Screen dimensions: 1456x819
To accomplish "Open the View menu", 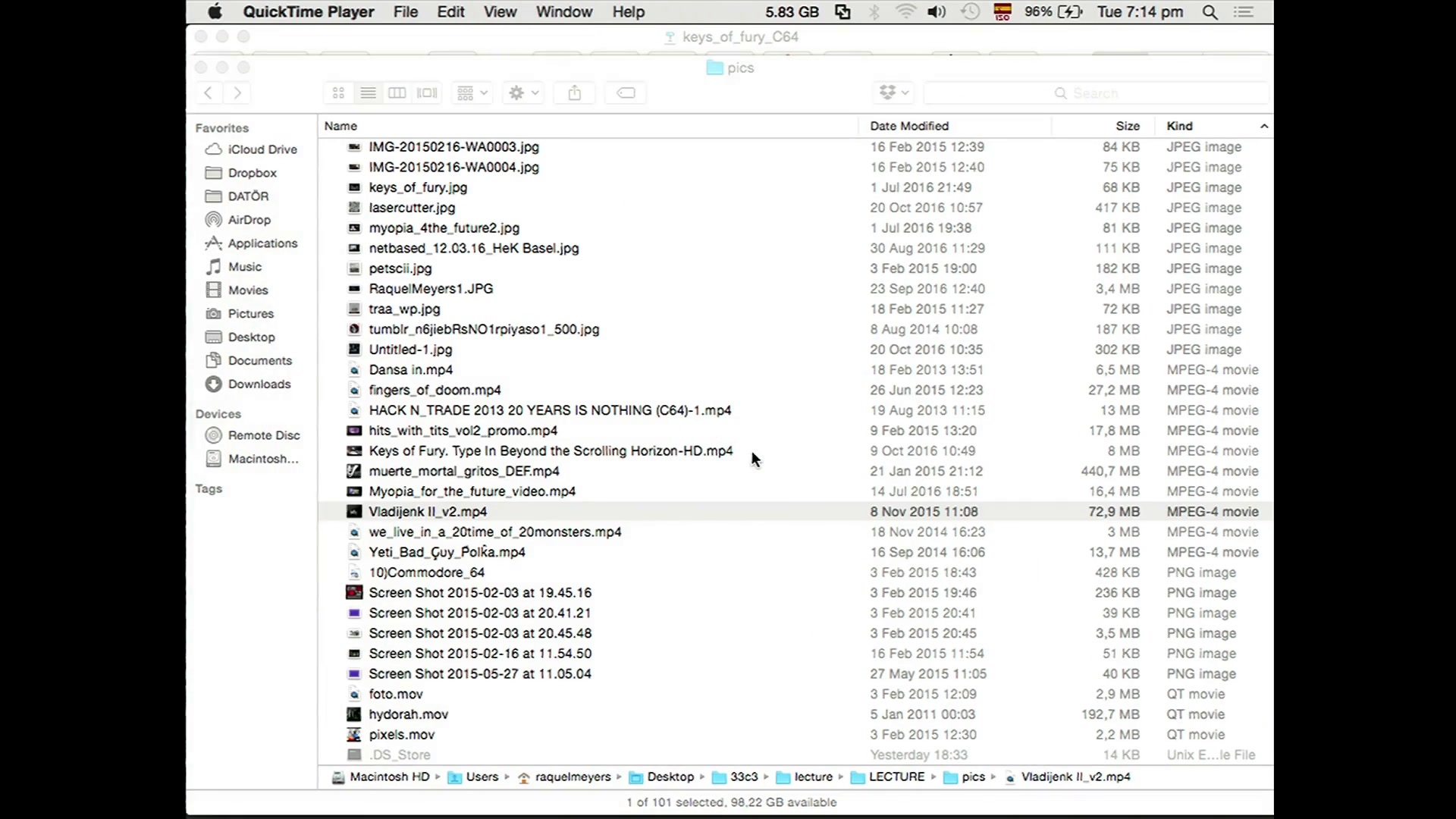I will pyautogui.click(x=500, y=12).
